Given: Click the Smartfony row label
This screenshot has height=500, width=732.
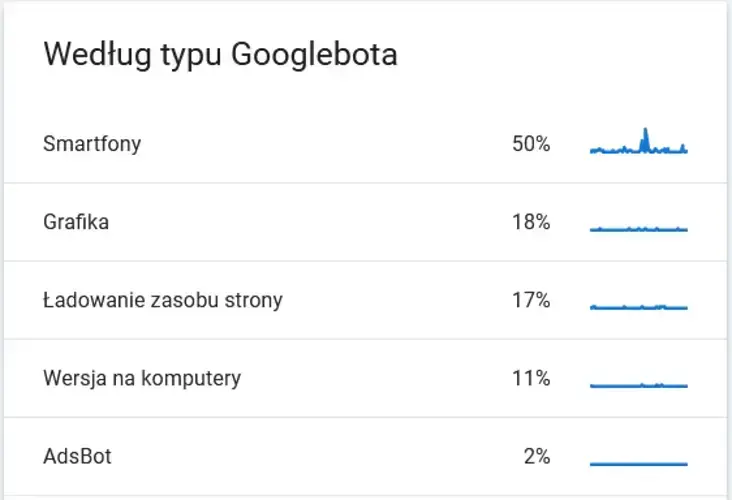Looking at the screenshot, I should tap(92, 144).
